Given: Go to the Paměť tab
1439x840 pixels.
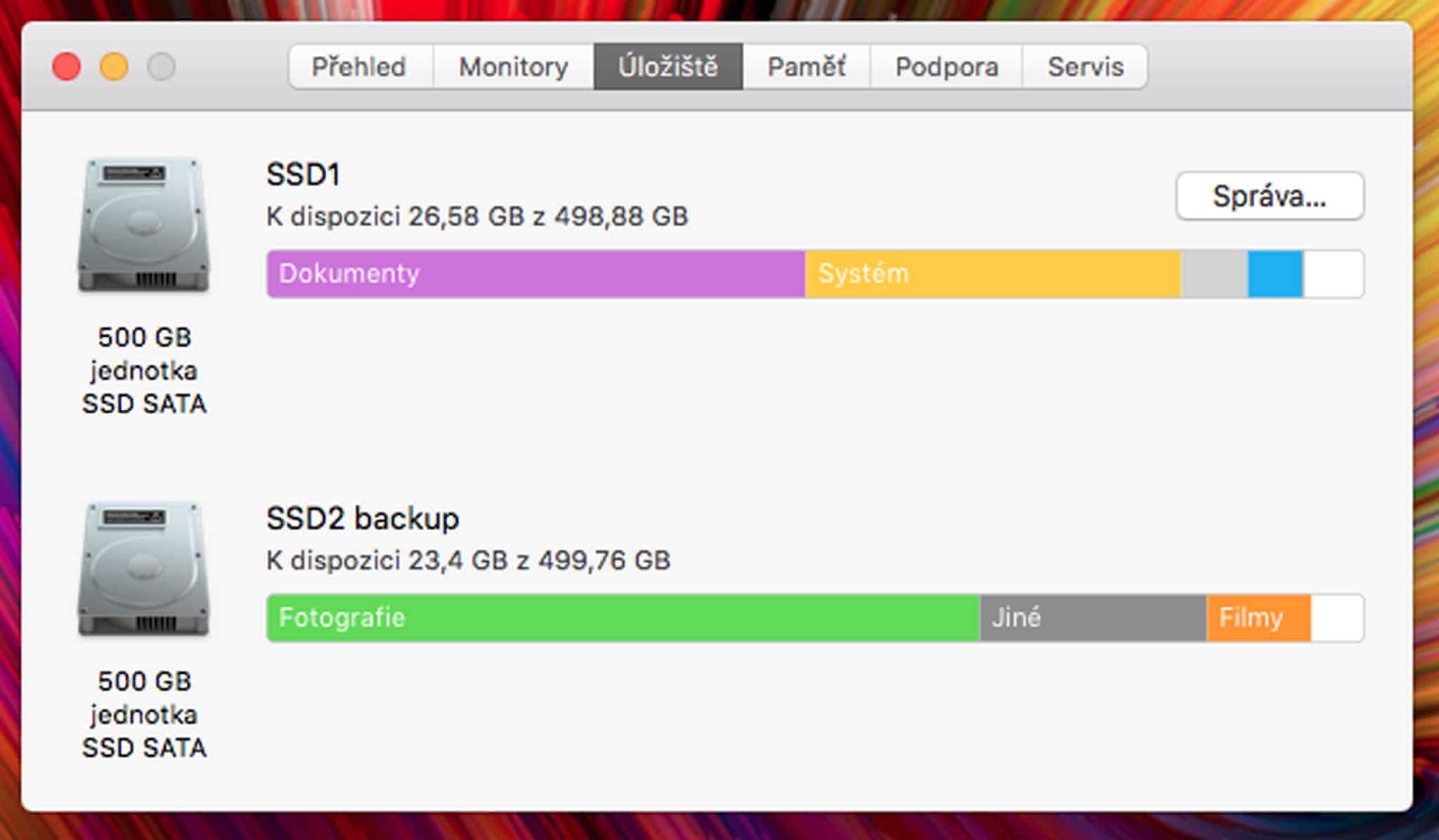Looking at the screenshot, I should click(x=806, y=67).
